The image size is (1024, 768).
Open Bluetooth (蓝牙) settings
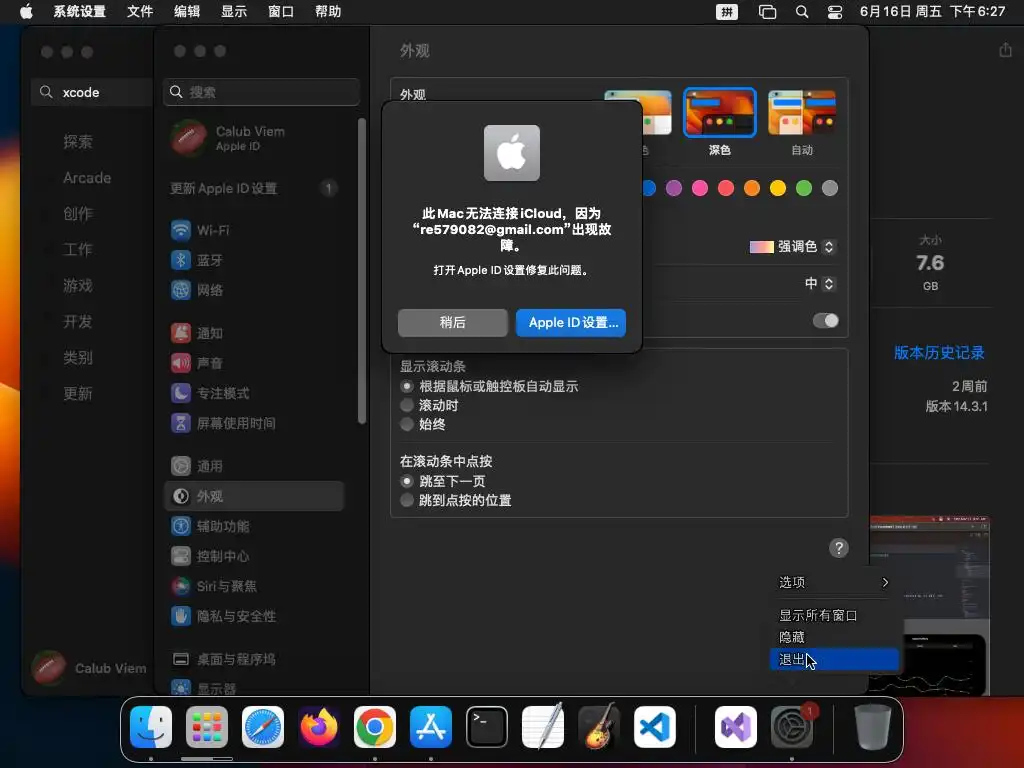(253, 260)
